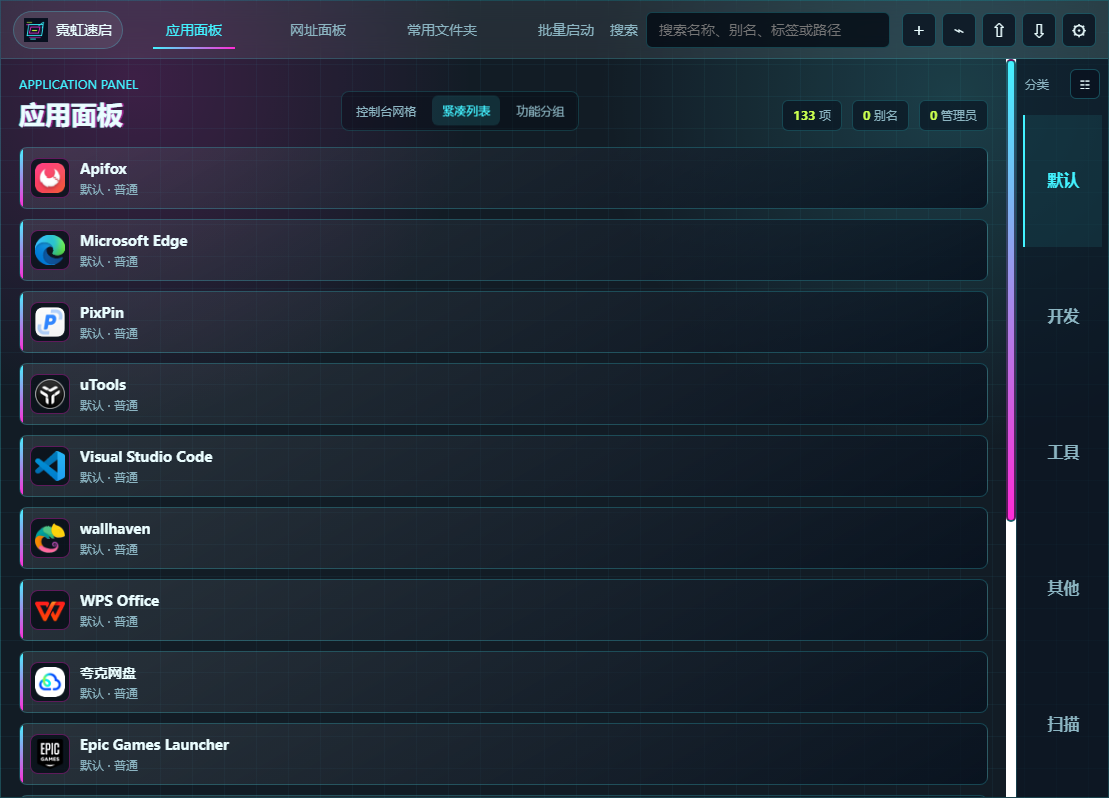Click the Apifox app icon
The height and width of the screenshot is (798, 1109).
[x=50, y=178]
